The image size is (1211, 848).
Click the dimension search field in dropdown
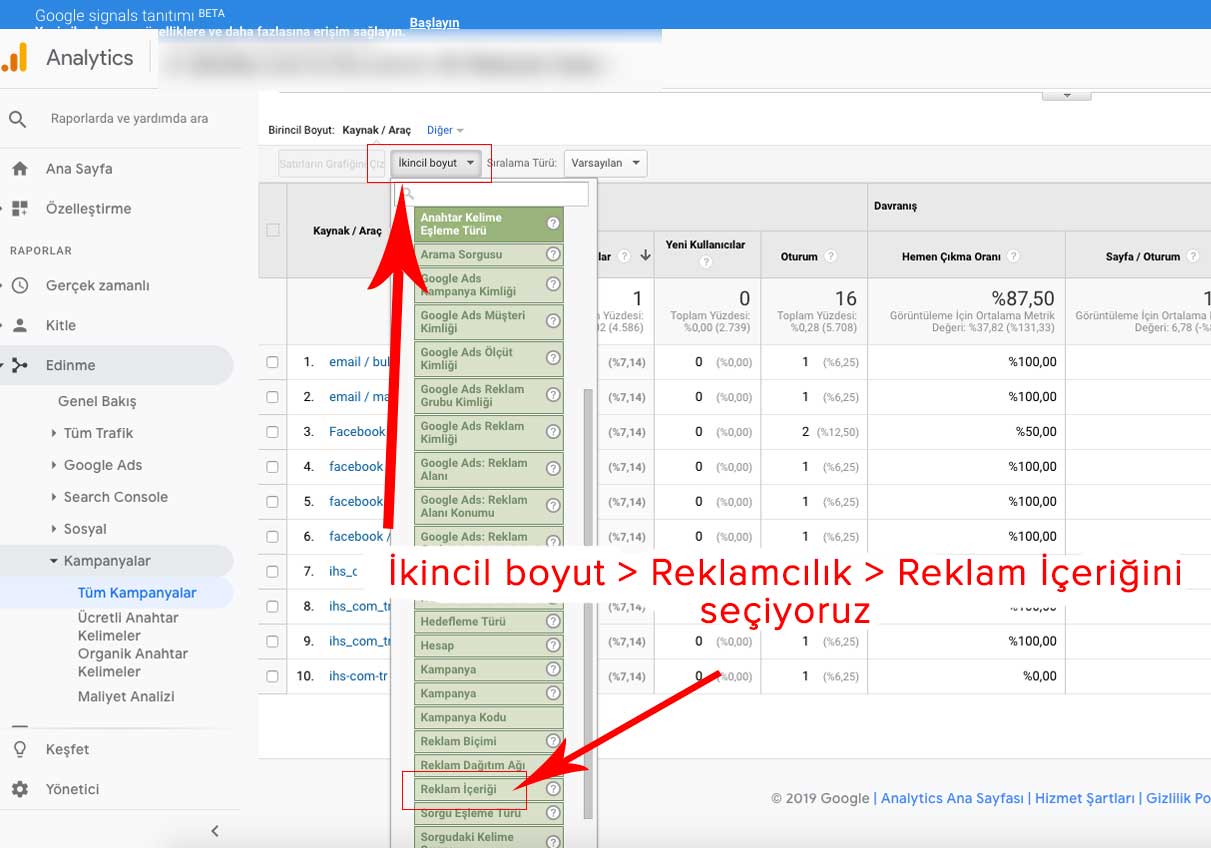pyautogui.click(x=494, y=194)
